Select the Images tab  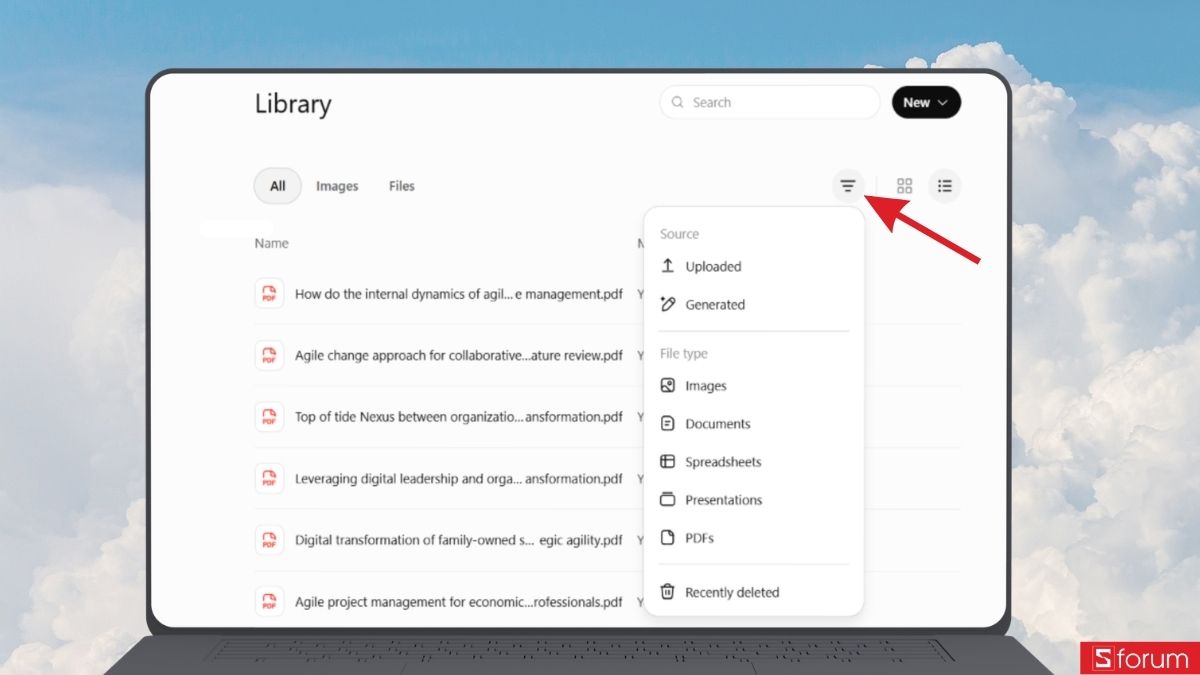[337, 186]
